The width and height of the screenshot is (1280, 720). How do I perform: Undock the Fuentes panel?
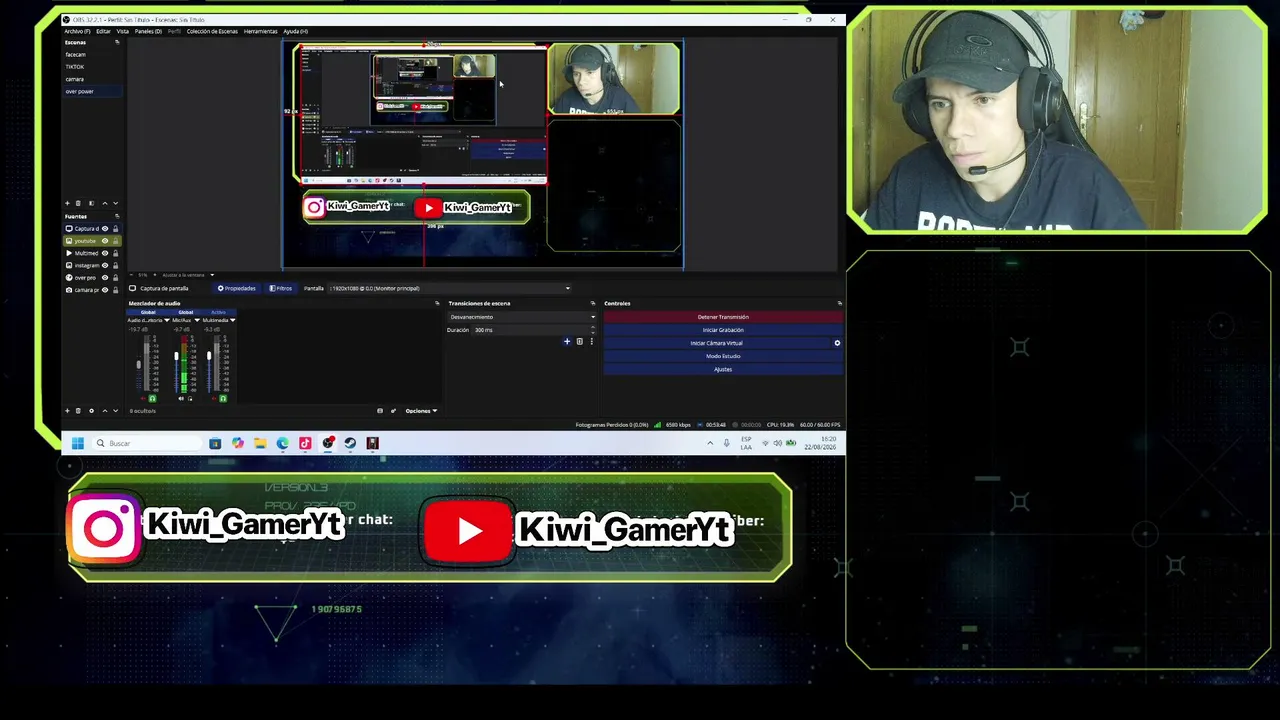point(117,216)
